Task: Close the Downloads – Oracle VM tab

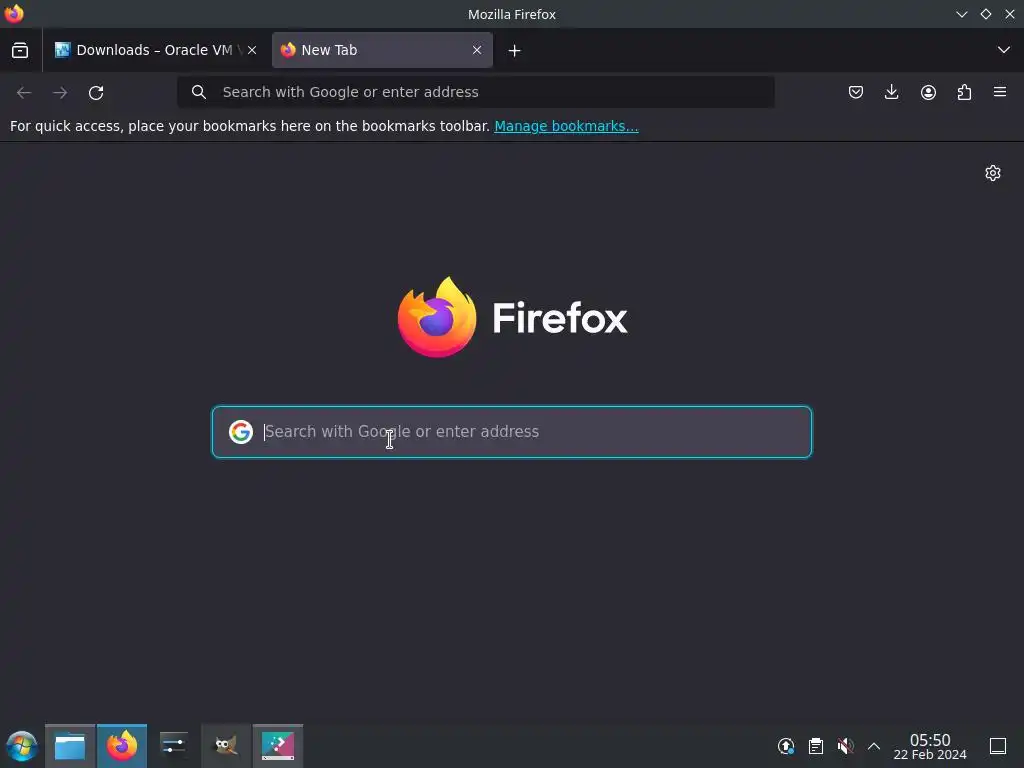Action: pyautogui.click(x=252, y=50)
